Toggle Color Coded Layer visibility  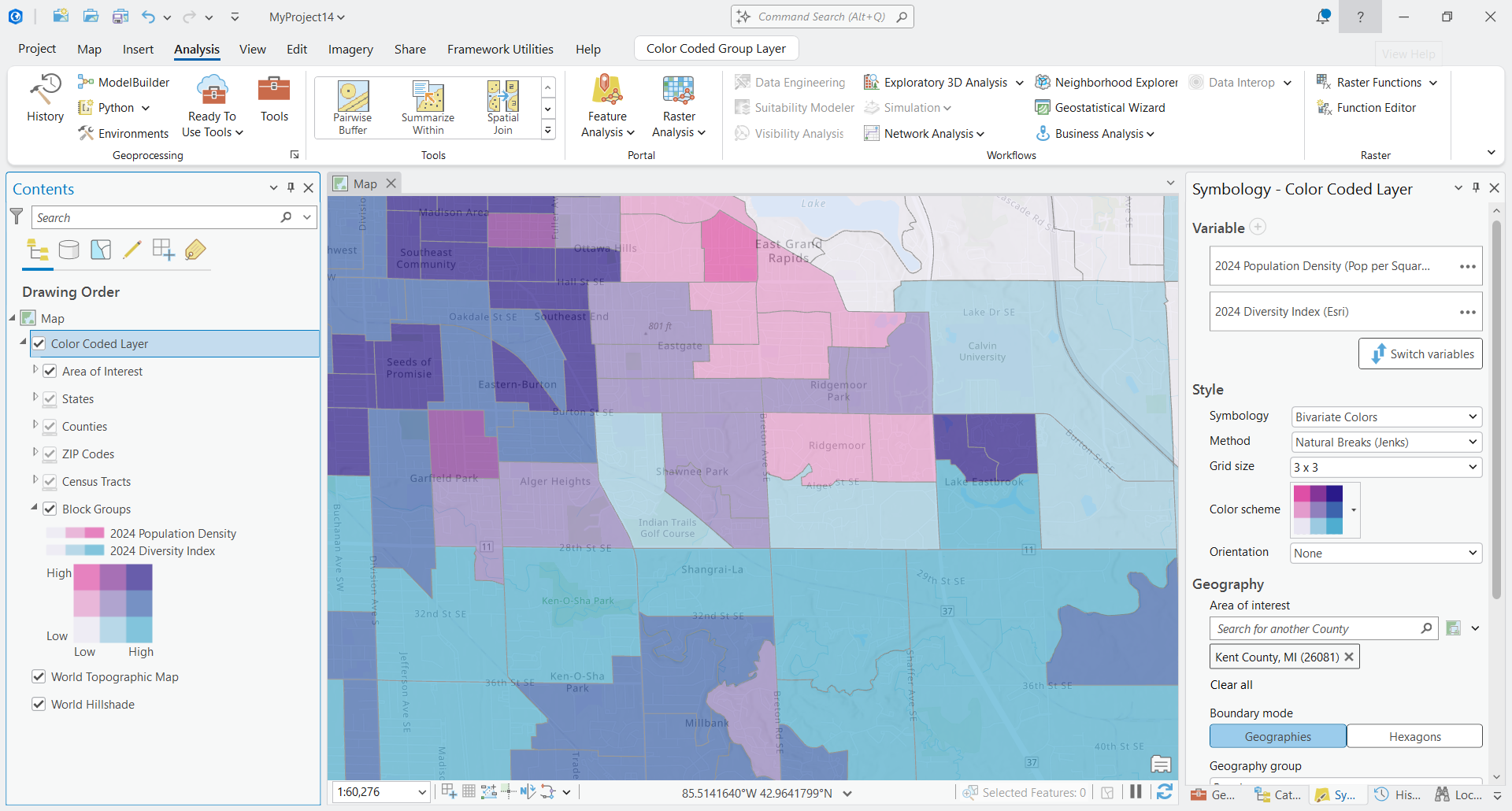(39, 343)
